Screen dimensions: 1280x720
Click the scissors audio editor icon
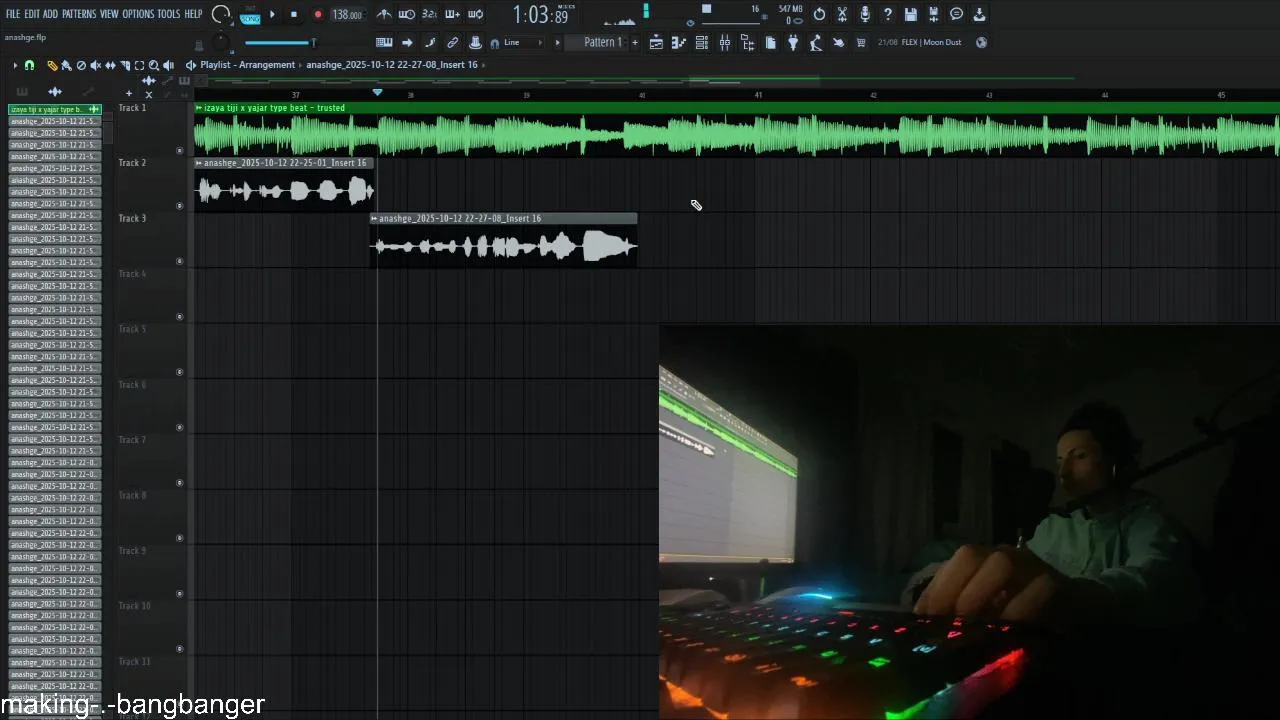(x=842, y=14)
